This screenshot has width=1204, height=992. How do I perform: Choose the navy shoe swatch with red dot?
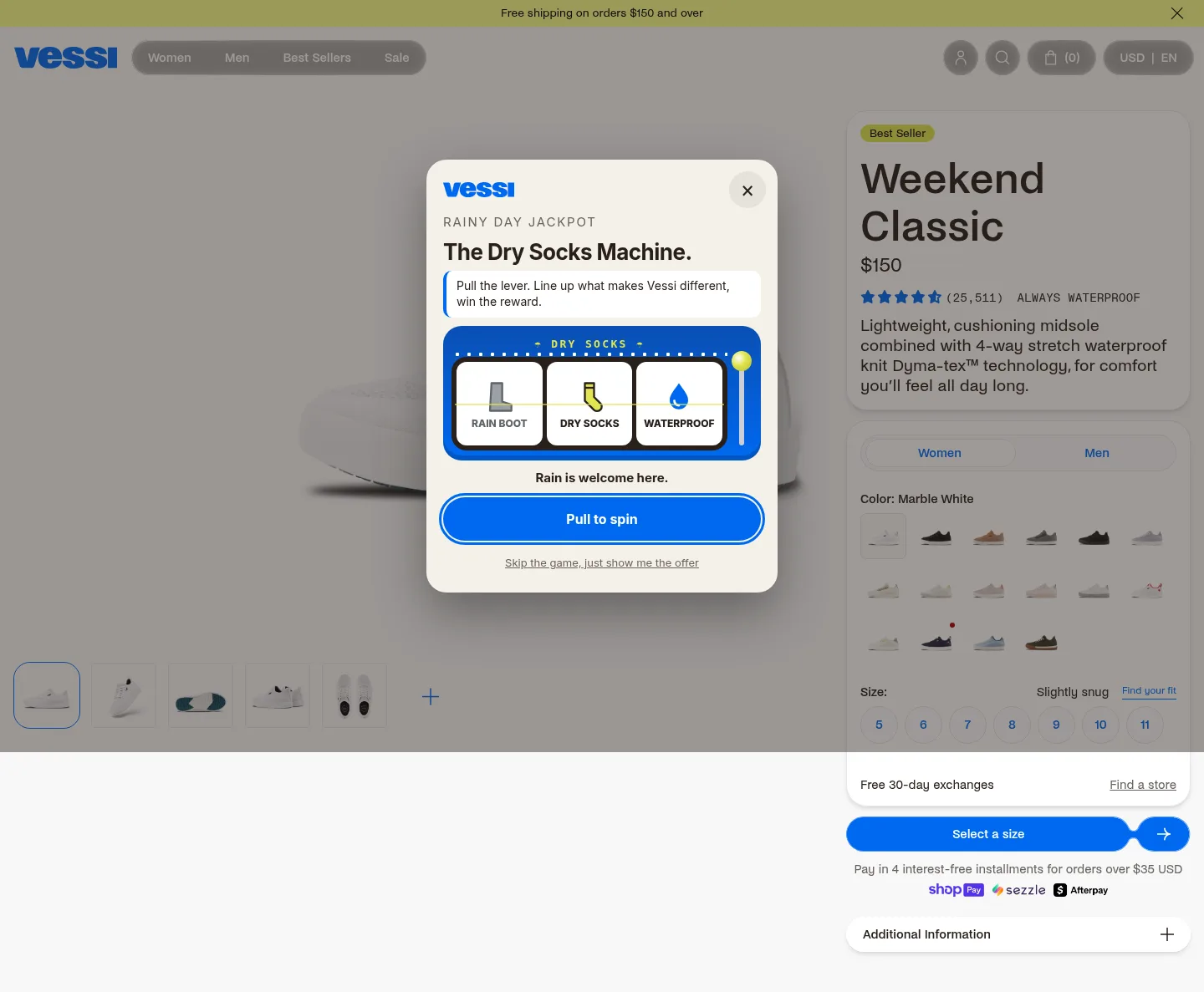tap(936, 642)
